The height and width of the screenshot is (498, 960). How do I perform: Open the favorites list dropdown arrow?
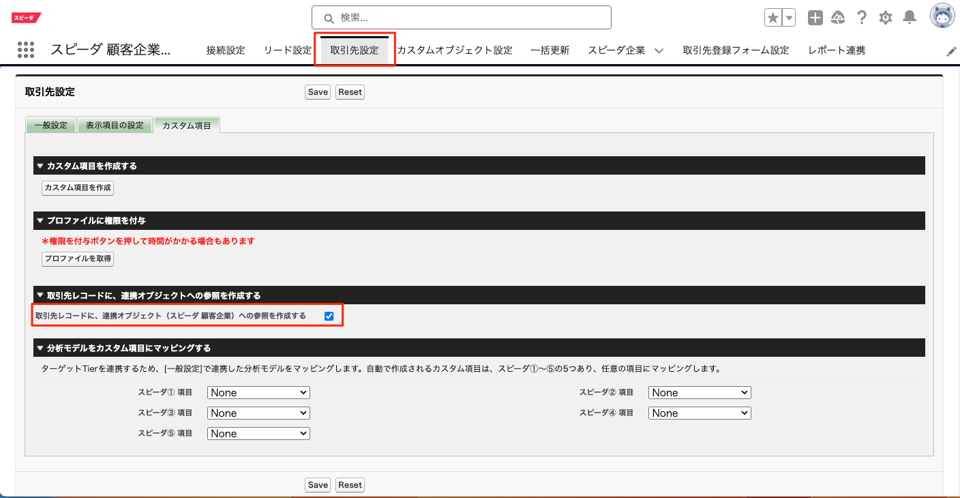point(789,18)
